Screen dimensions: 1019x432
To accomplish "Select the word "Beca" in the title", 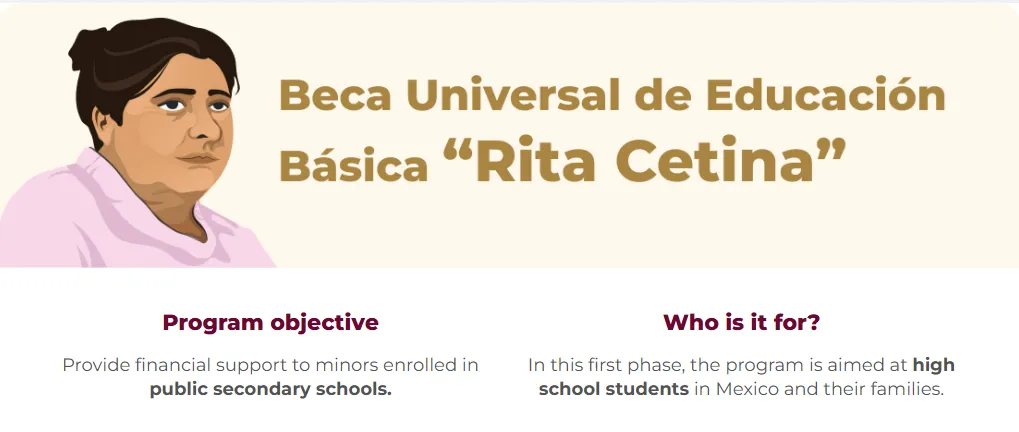I will pyautogui.click(x=335, y=95).
